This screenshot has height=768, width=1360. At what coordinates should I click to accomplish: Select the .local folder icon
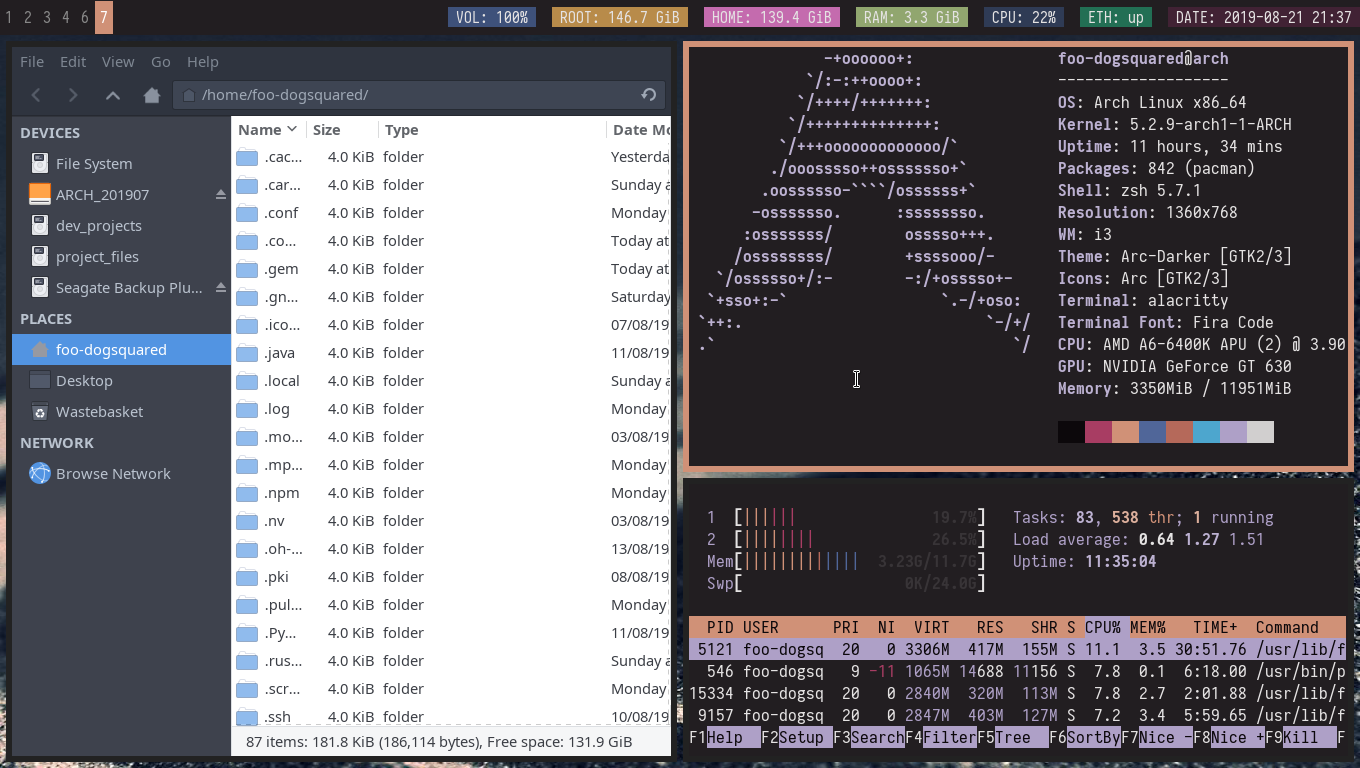[247, 381]
